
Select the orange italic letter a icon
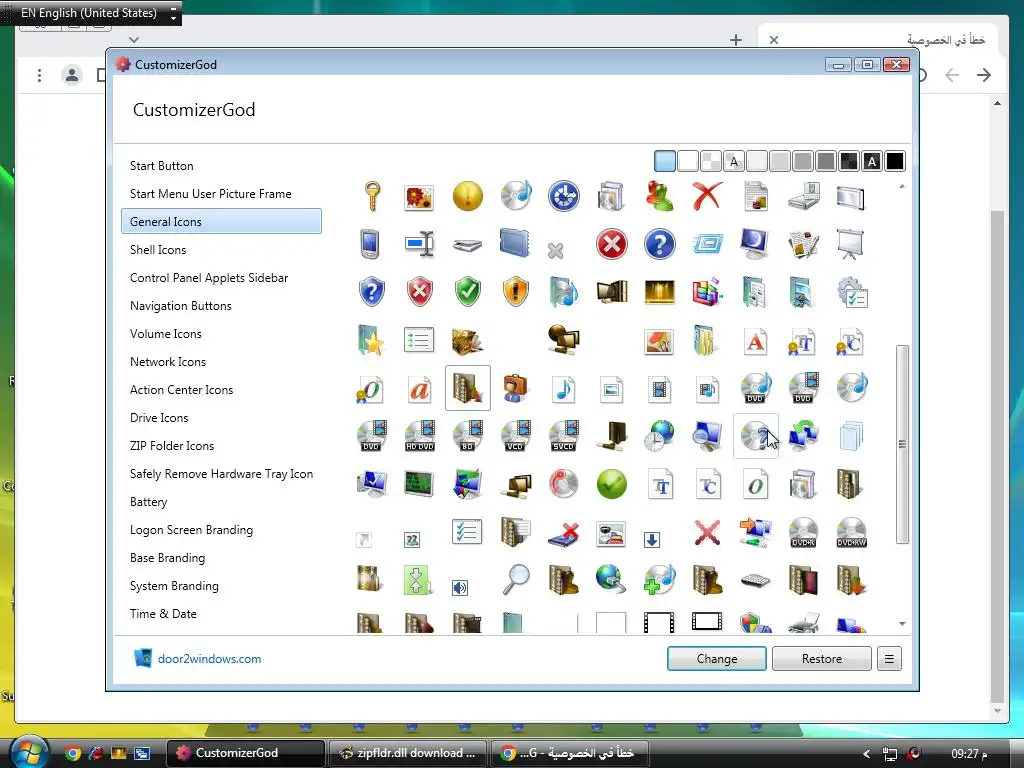(419, 389)
